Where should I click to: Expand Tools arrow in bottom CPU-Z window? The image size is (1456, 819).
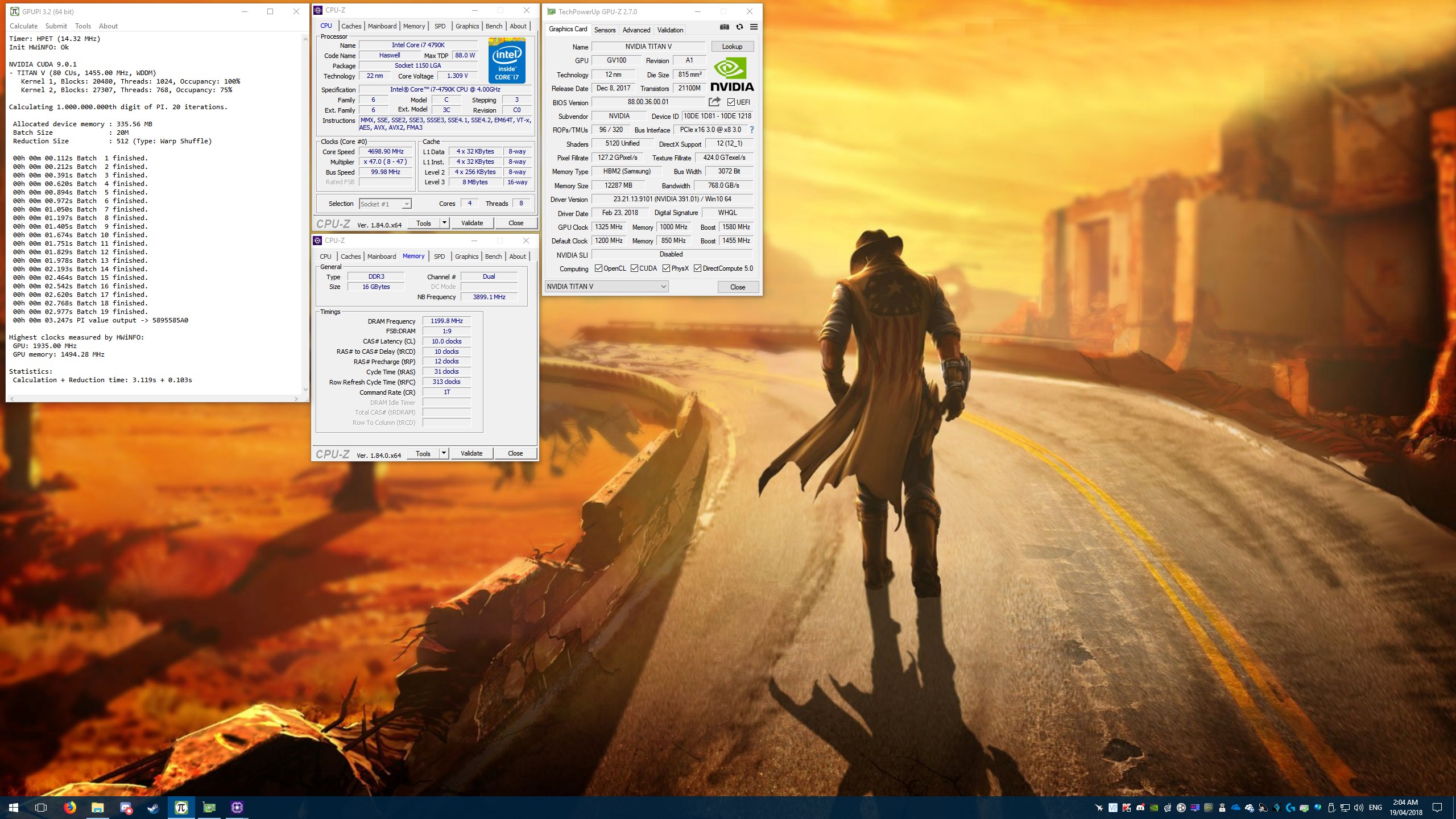pos(444,453)
